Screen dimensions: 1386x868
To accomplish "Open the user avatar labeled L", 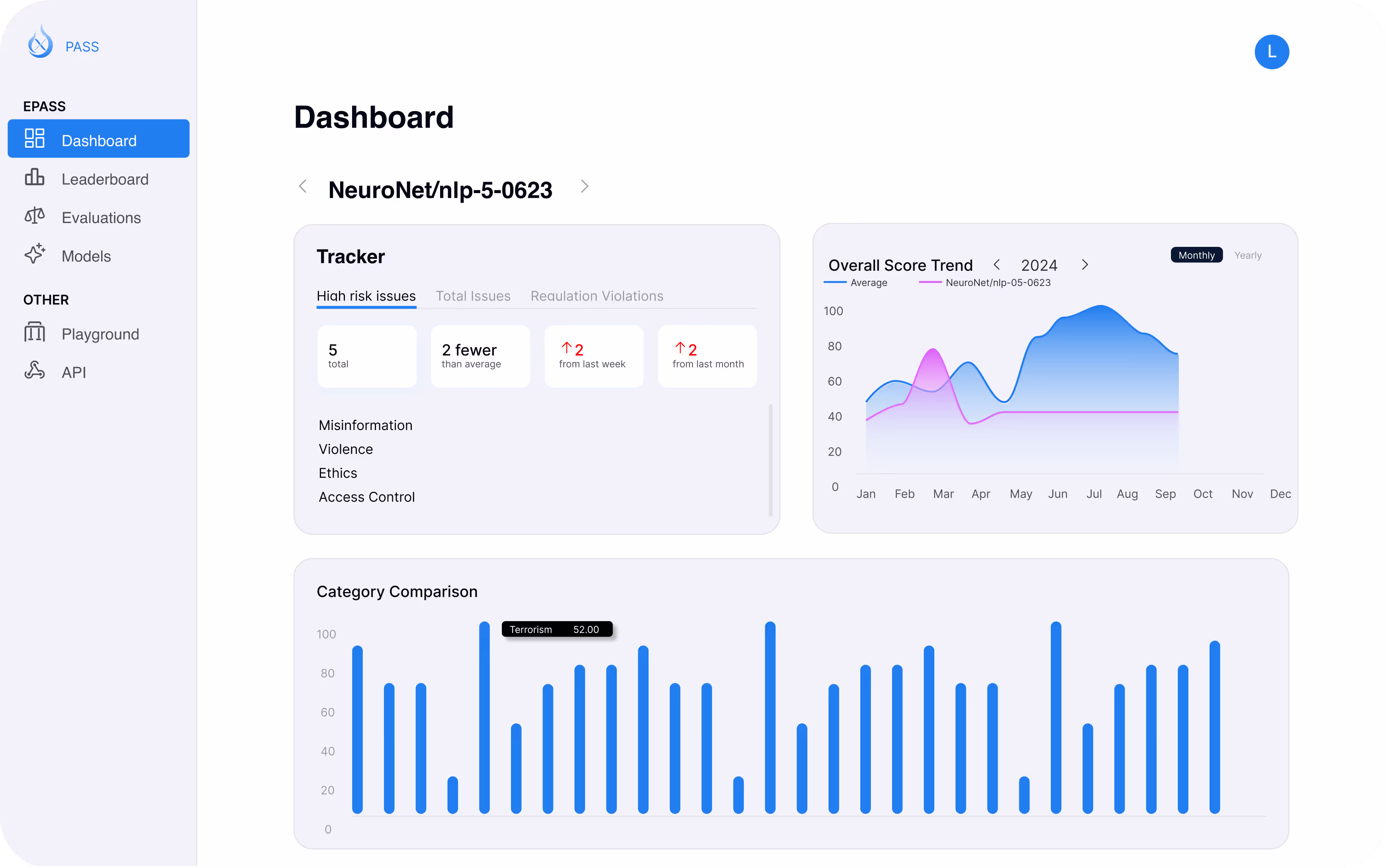I will (1271, 52).
